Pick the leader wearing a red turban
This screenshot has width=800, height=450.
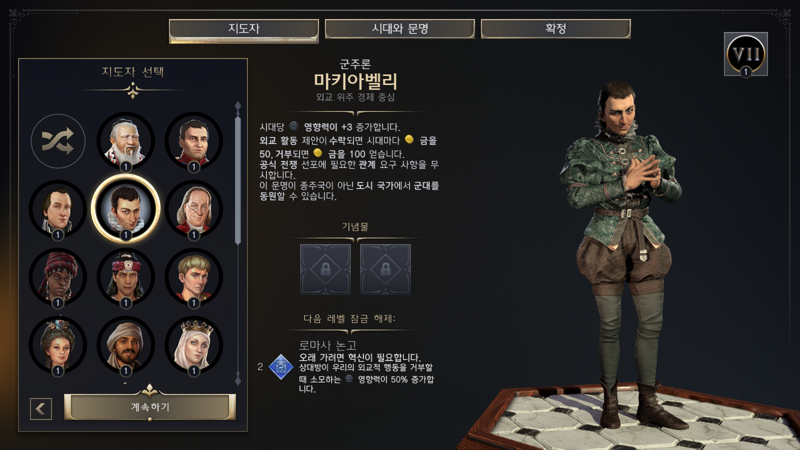pos(58,278)
